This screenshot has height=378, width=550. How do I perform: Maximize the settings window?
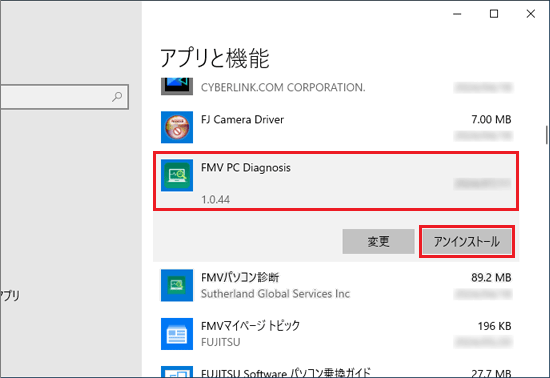coord(494,14)
